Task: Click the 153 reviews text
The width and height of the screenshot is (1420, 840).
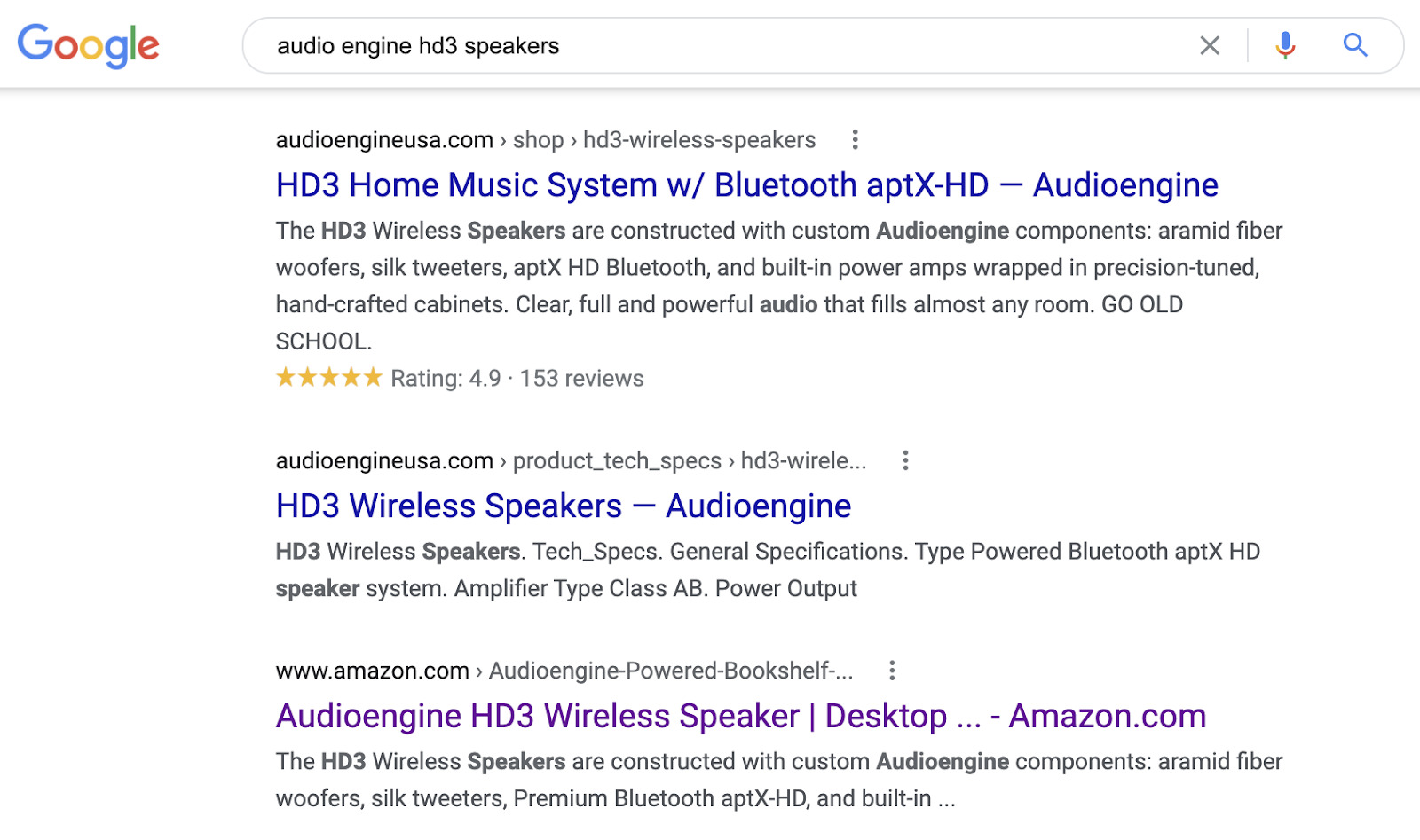Action: click(581, 379)
